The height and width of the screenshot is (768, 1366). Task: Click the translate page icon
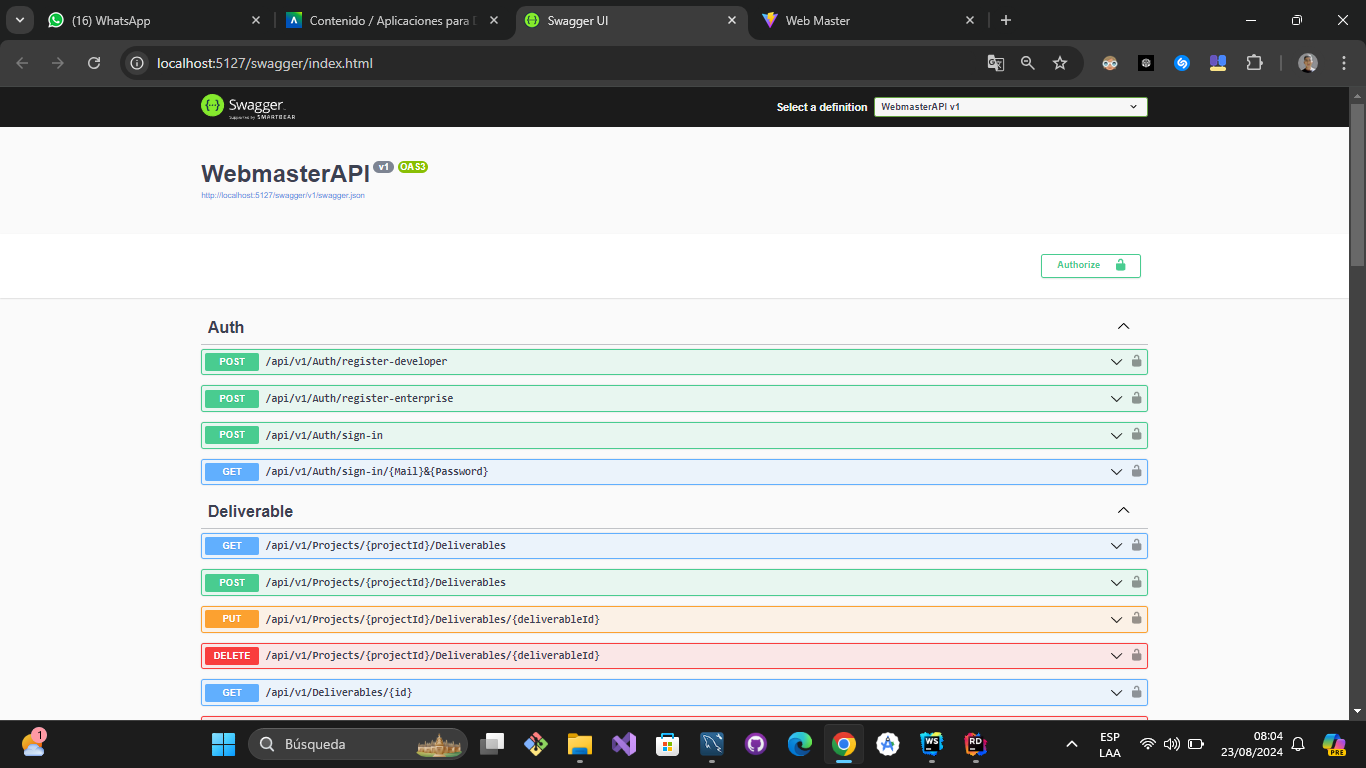tap(995, 63)
